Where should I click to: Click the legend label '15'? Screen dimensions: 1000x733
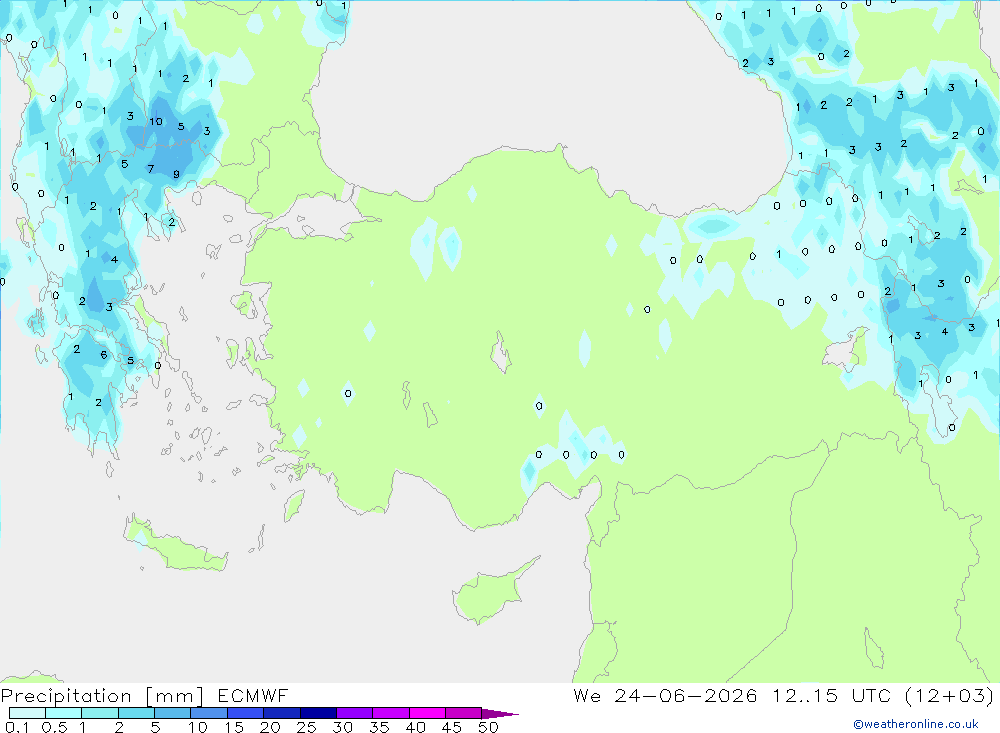coord(234,727)
